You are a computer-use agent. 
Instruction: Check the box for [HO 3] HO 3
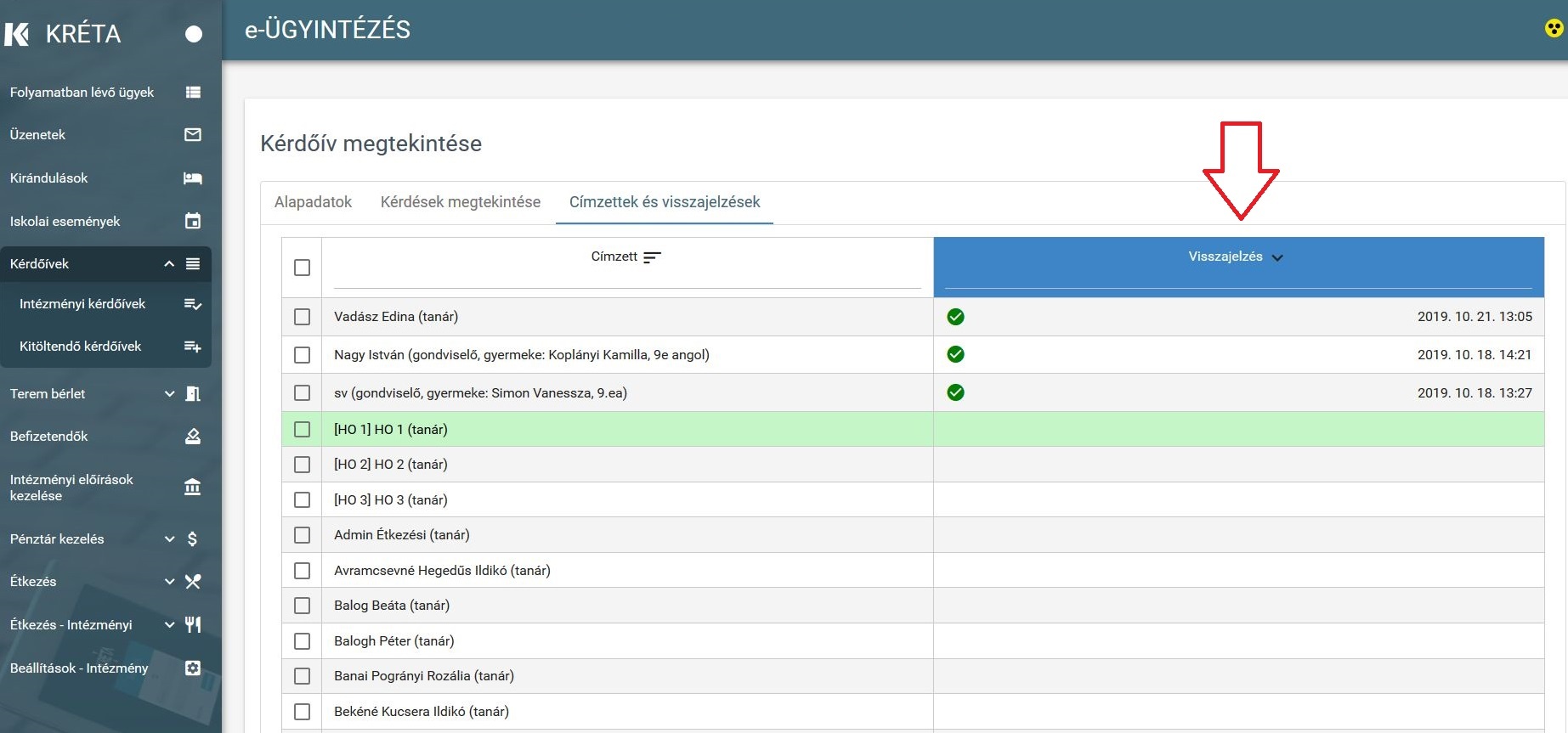[302, 500]
